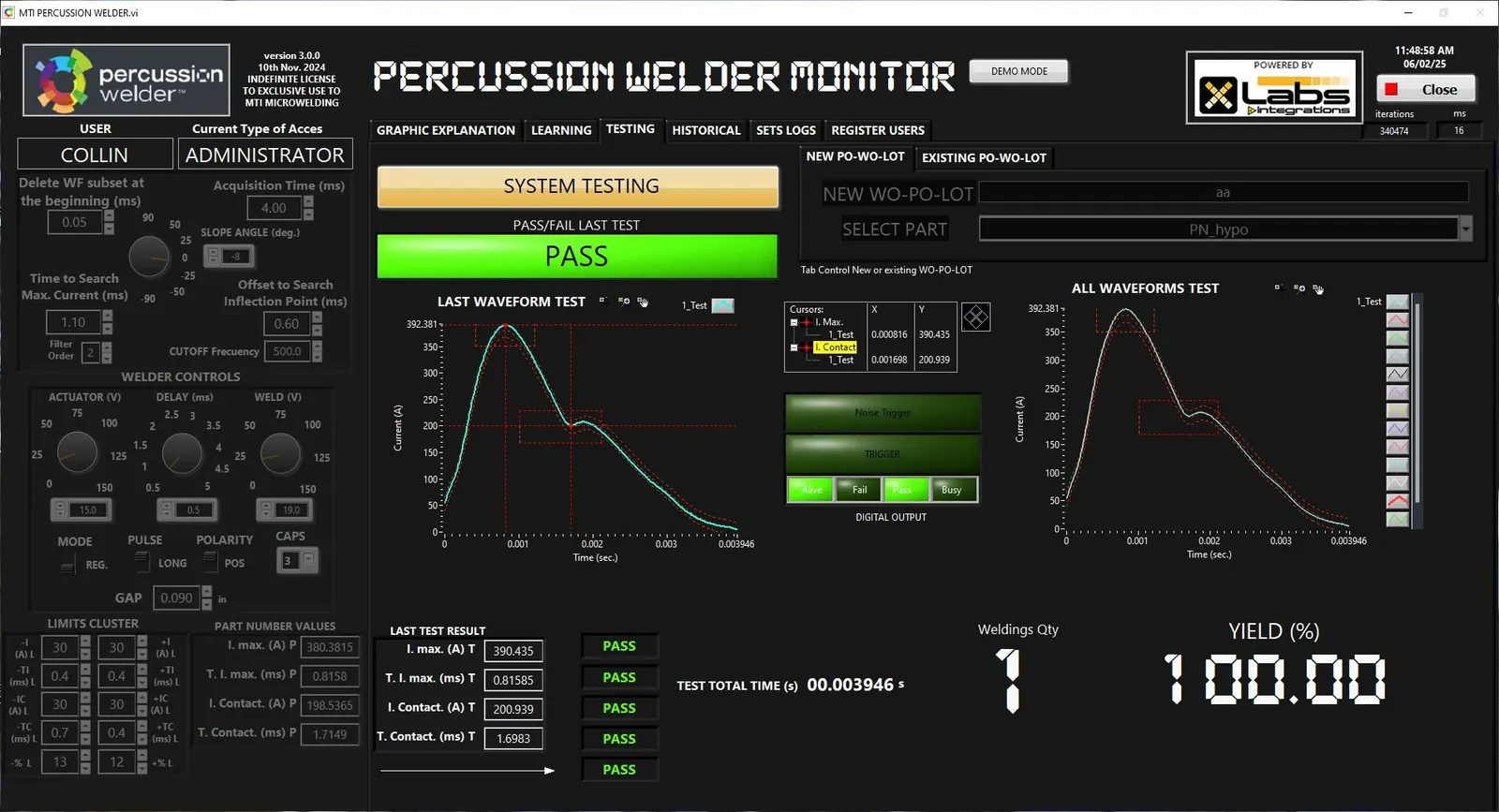This screenshot has width=1499, height=812.
Task: Open the REGISTER USERS tab
Action: pos(878,130)
